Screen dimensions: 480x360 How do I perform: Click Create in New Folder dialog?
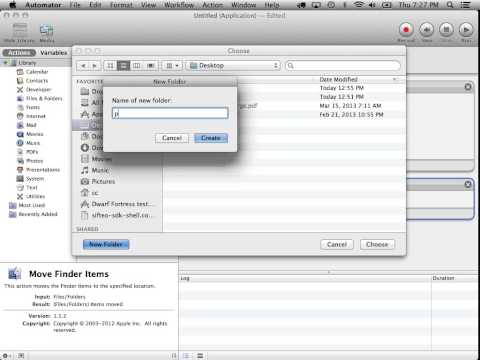(x=211, y=138)
